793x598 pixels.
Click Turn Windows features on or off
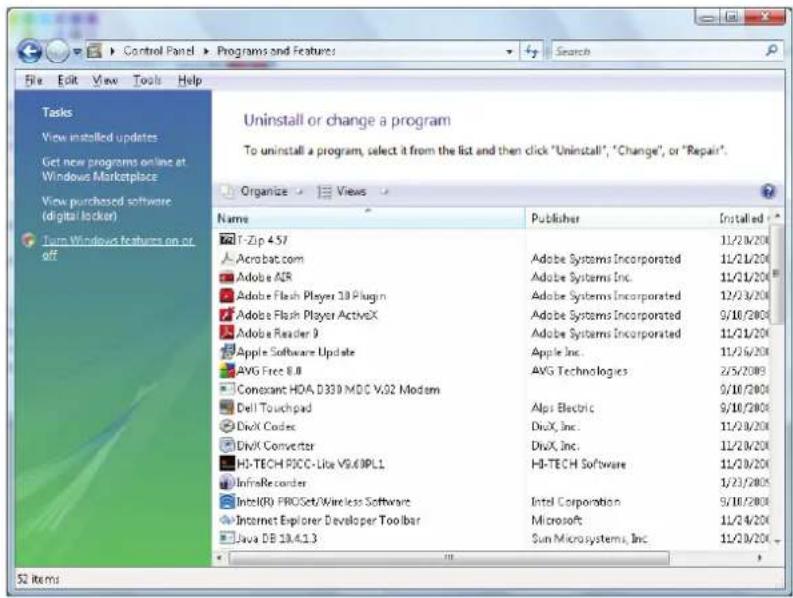click(118, 247)
